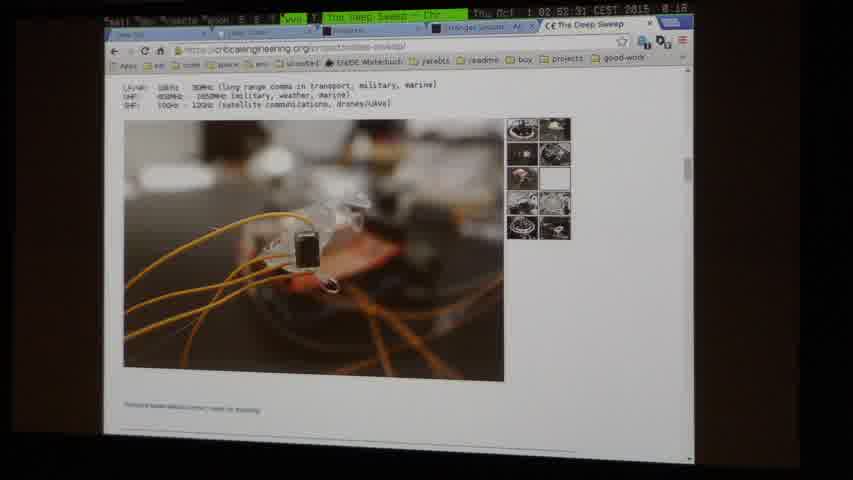Open the home page via the house icon
The width and height of the screenshot is (853, 480).
pos(160,51)
